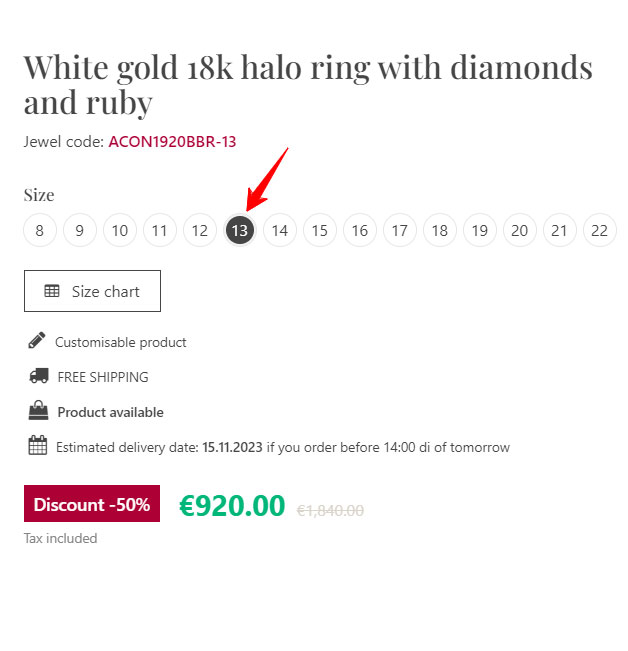Image resolution: width=628 pixels, height=651 pixels.
Task: Pick size 18 circle
Action: (440, 230)
